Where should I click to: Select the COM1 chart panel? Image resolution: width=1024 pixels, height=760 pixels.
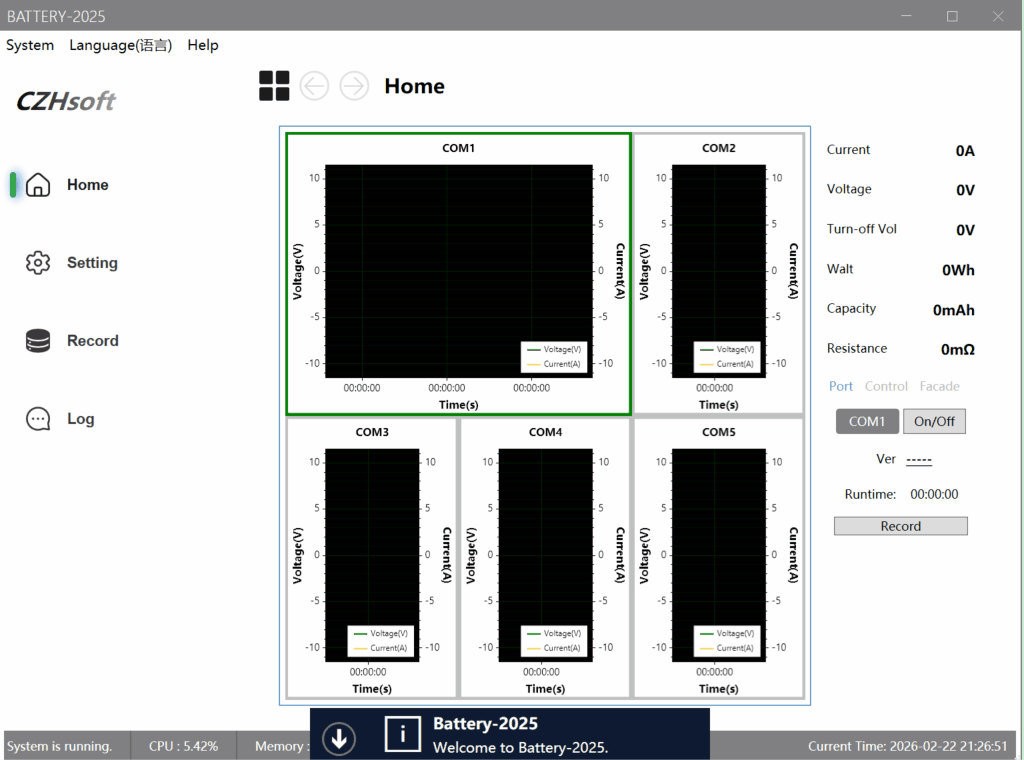point(458,274)
